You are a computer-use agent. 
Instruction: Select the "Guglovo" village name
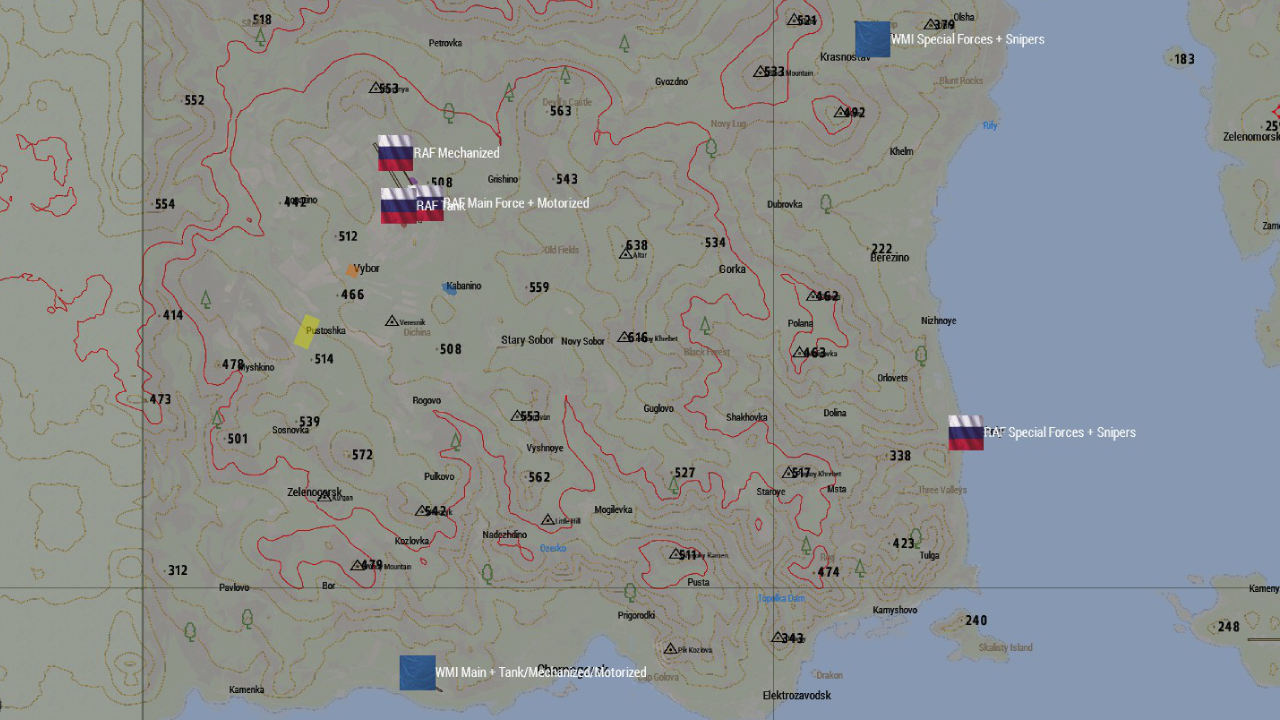coord(659,408)
